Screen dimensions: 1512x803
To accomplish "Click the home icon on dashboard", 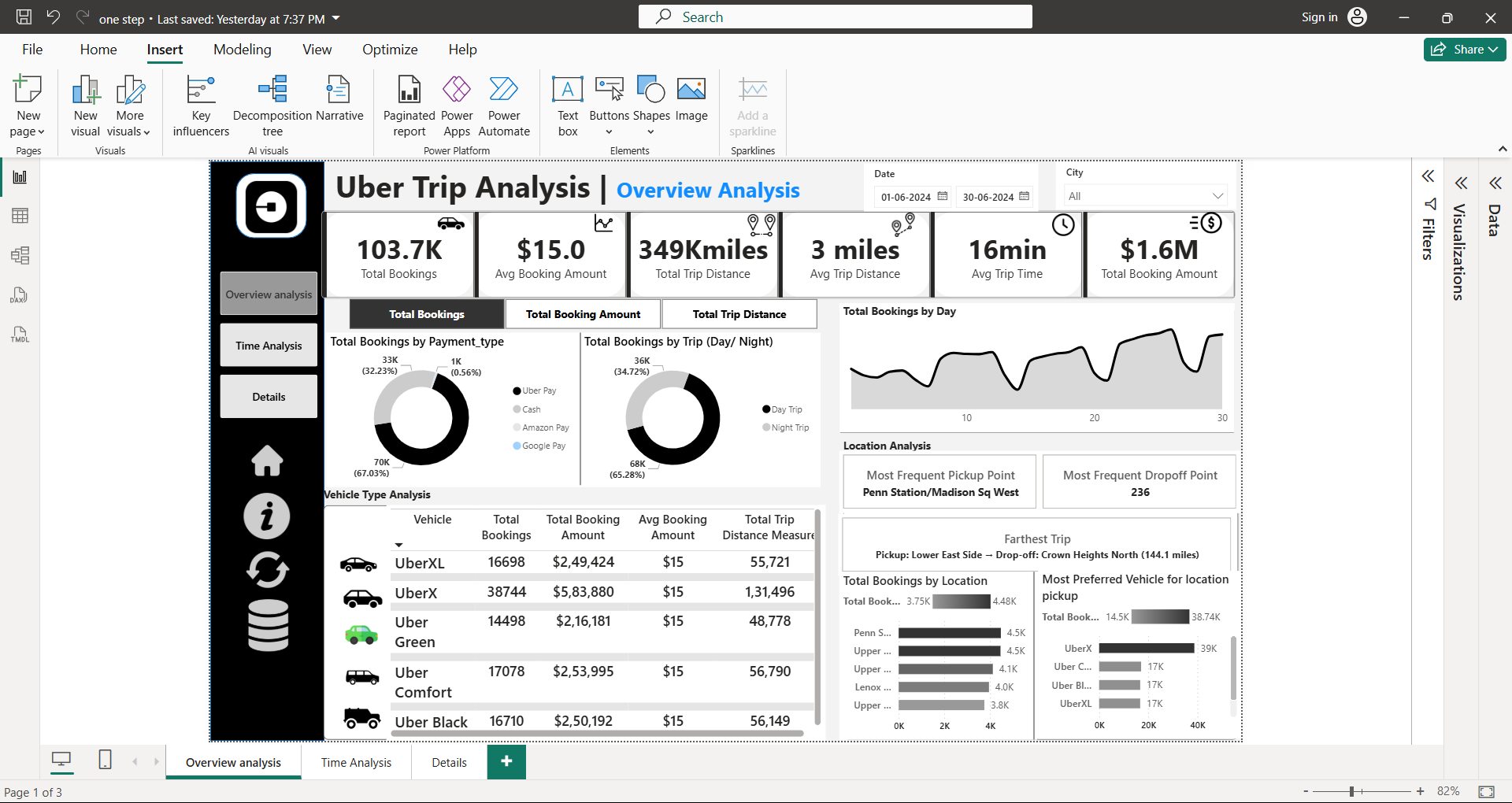I will (x=267, y=461).
